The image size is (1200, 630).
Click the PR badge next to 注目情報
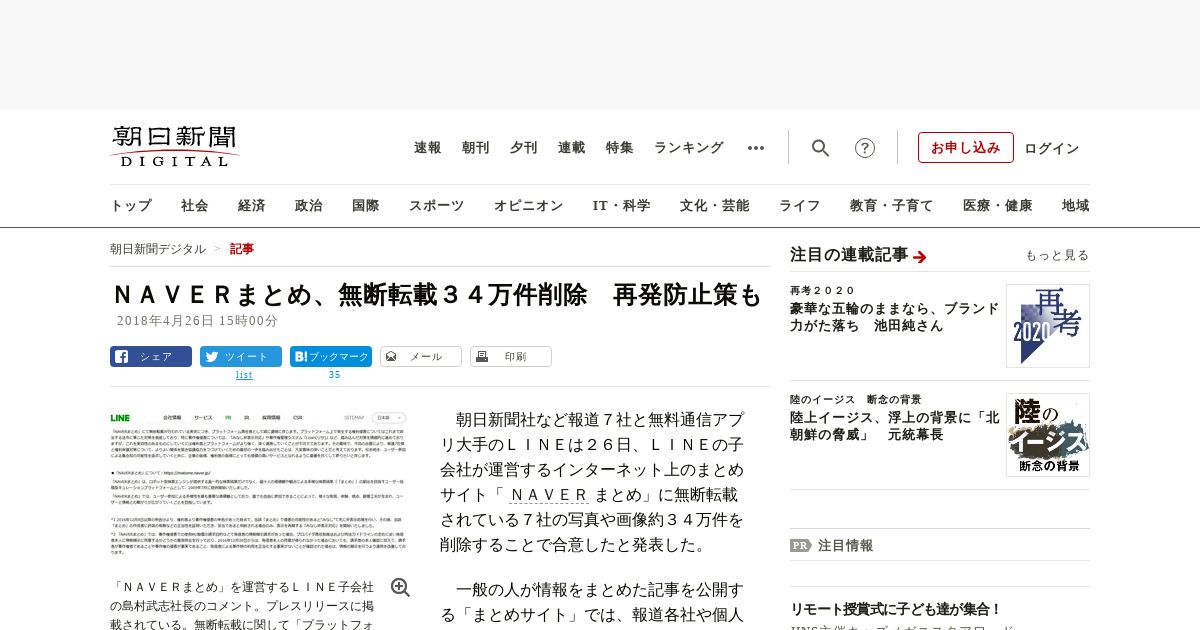click(x=800, y=546)
